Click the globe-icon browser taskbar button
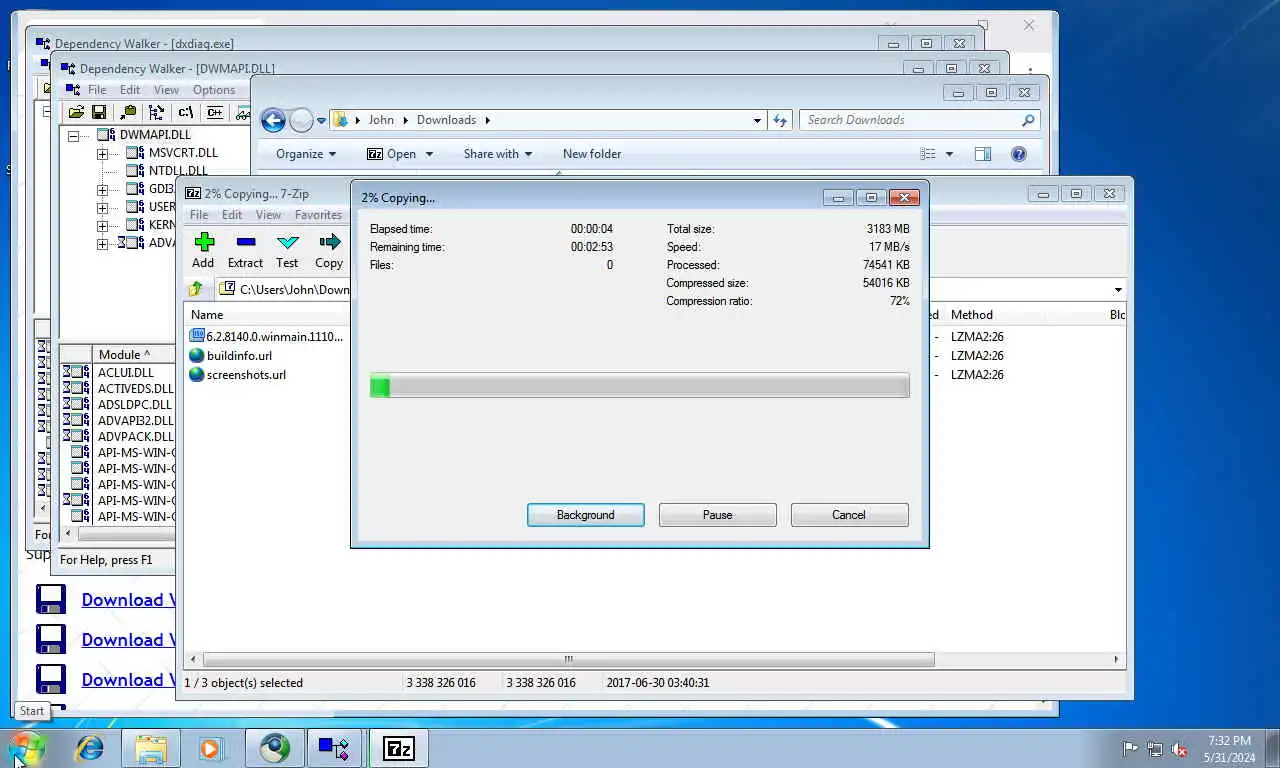This screenshot has height=768, width=1280. (274, 748)
